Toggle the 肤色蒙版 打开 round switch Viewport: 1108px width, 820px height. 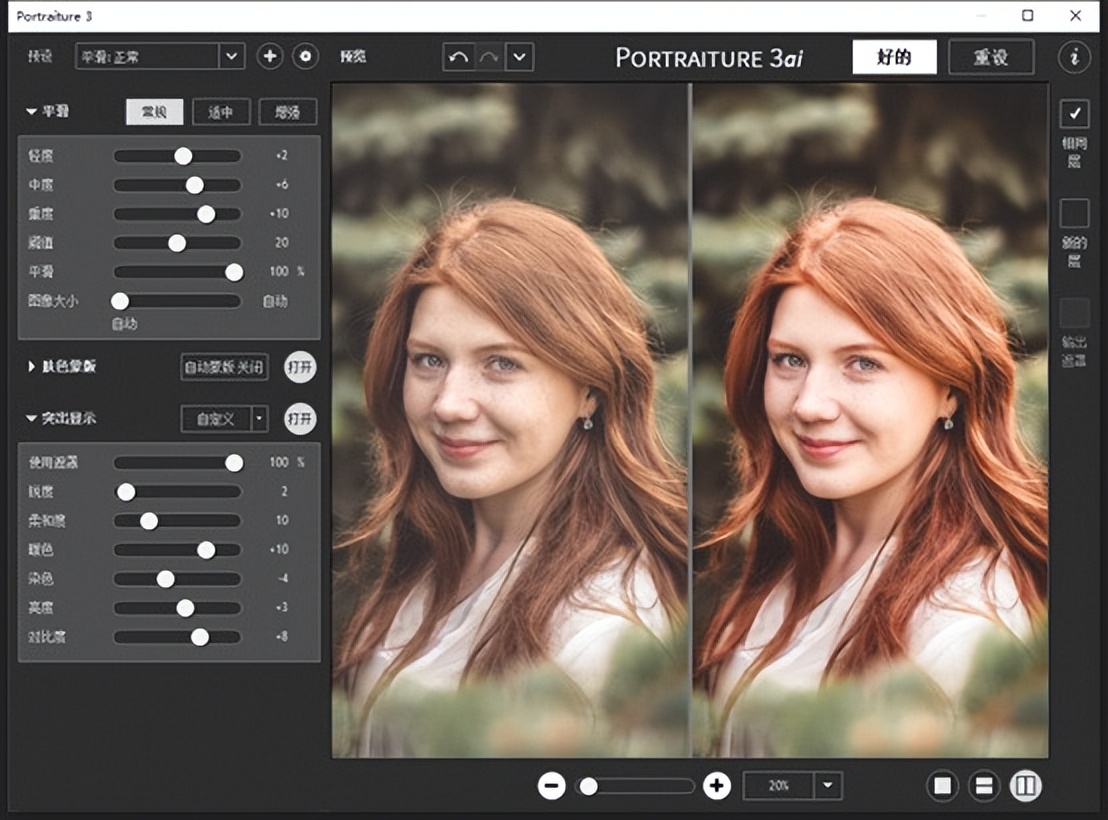click(299, 367)
